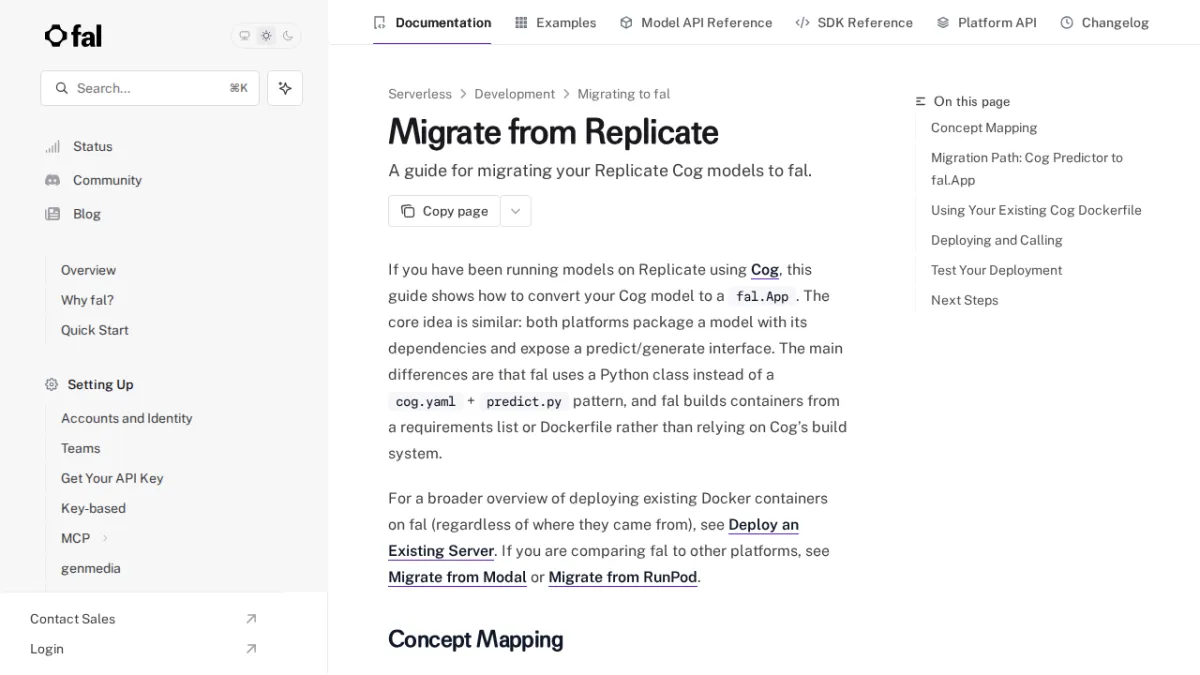
Task: Open Accounts and Identity page
Action: (127, 418)
